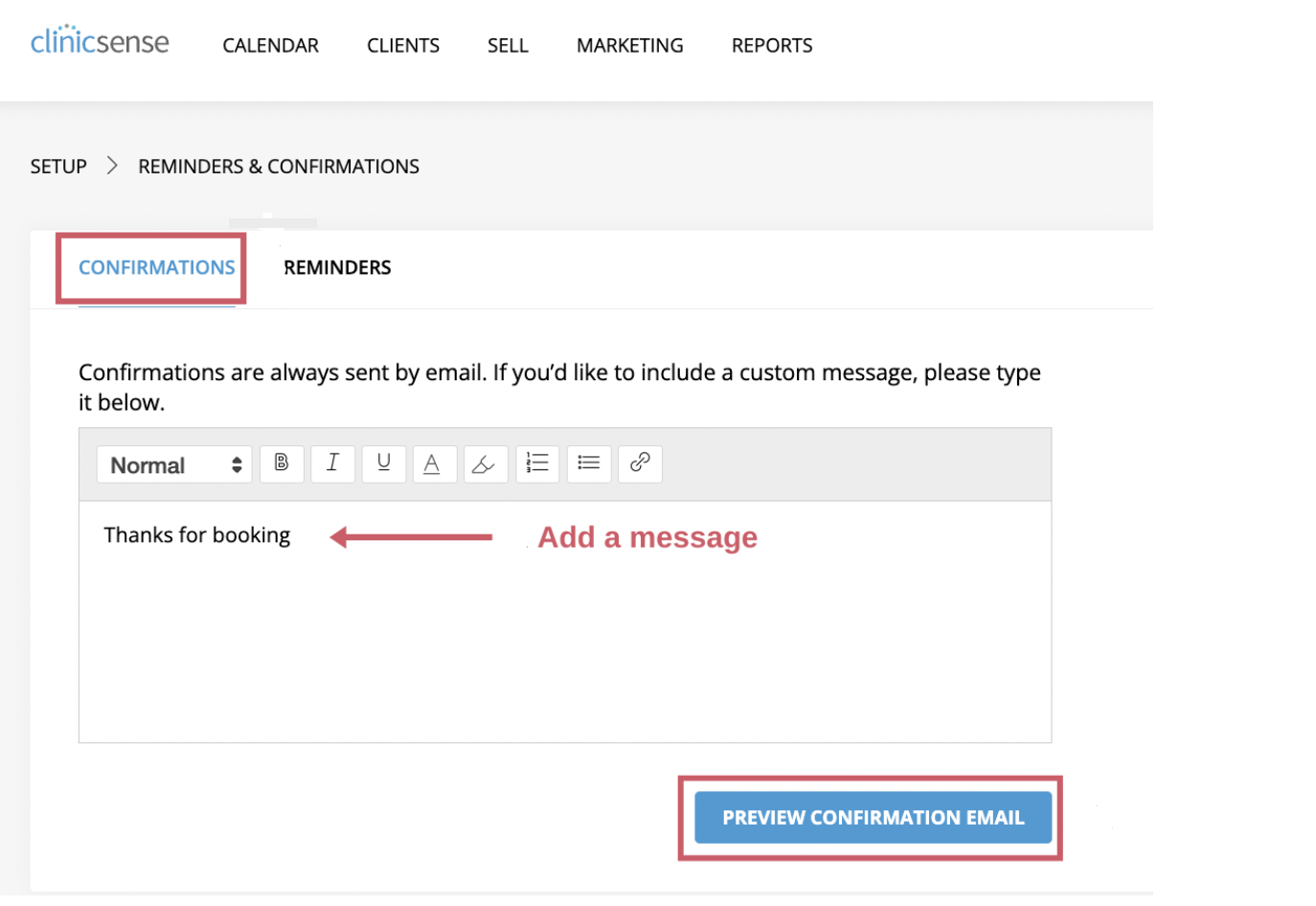Toggle bold formatting

(x=282, y=464)
